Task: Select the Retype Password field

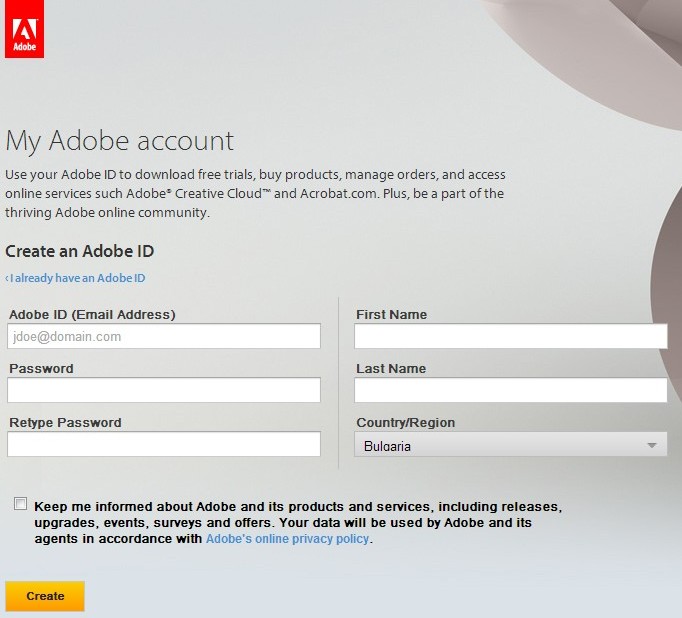Action: [164, 444]
